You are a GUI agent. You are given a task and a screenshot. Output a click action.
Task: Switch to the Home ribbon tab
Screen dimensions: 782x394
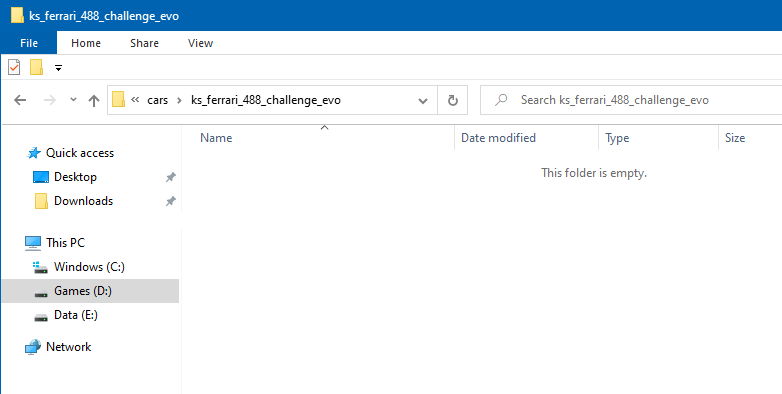86,43
